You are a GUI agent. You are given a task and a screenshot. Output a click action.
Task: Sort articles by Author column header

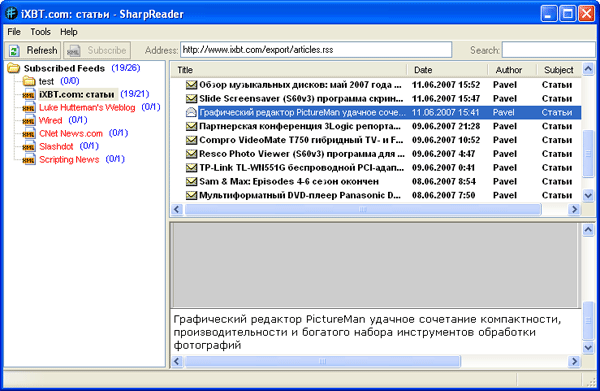point(512,70)
